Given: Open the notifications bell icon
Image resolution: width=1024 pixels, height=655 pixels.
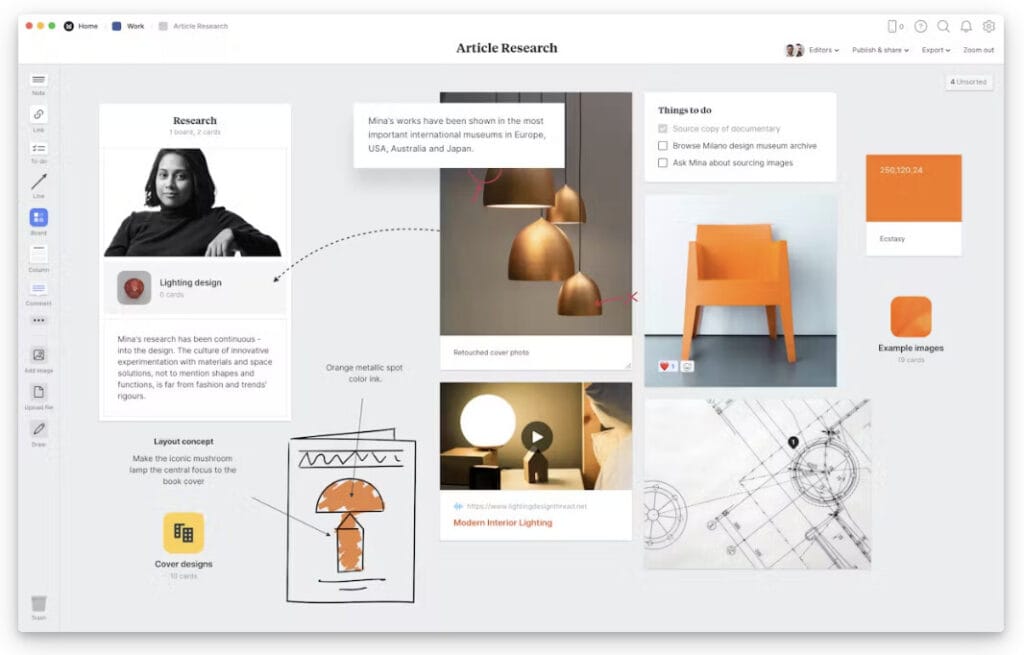Looking at the screenshot, I should [966, 26].
